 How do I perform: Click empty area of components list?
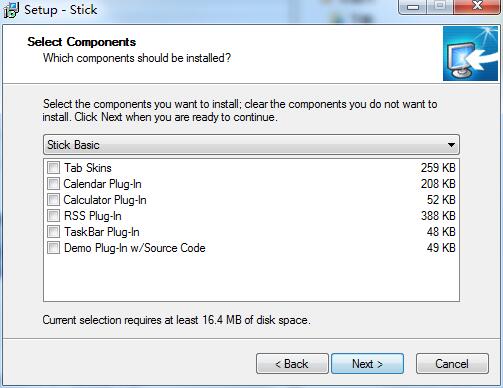(251, 278)
